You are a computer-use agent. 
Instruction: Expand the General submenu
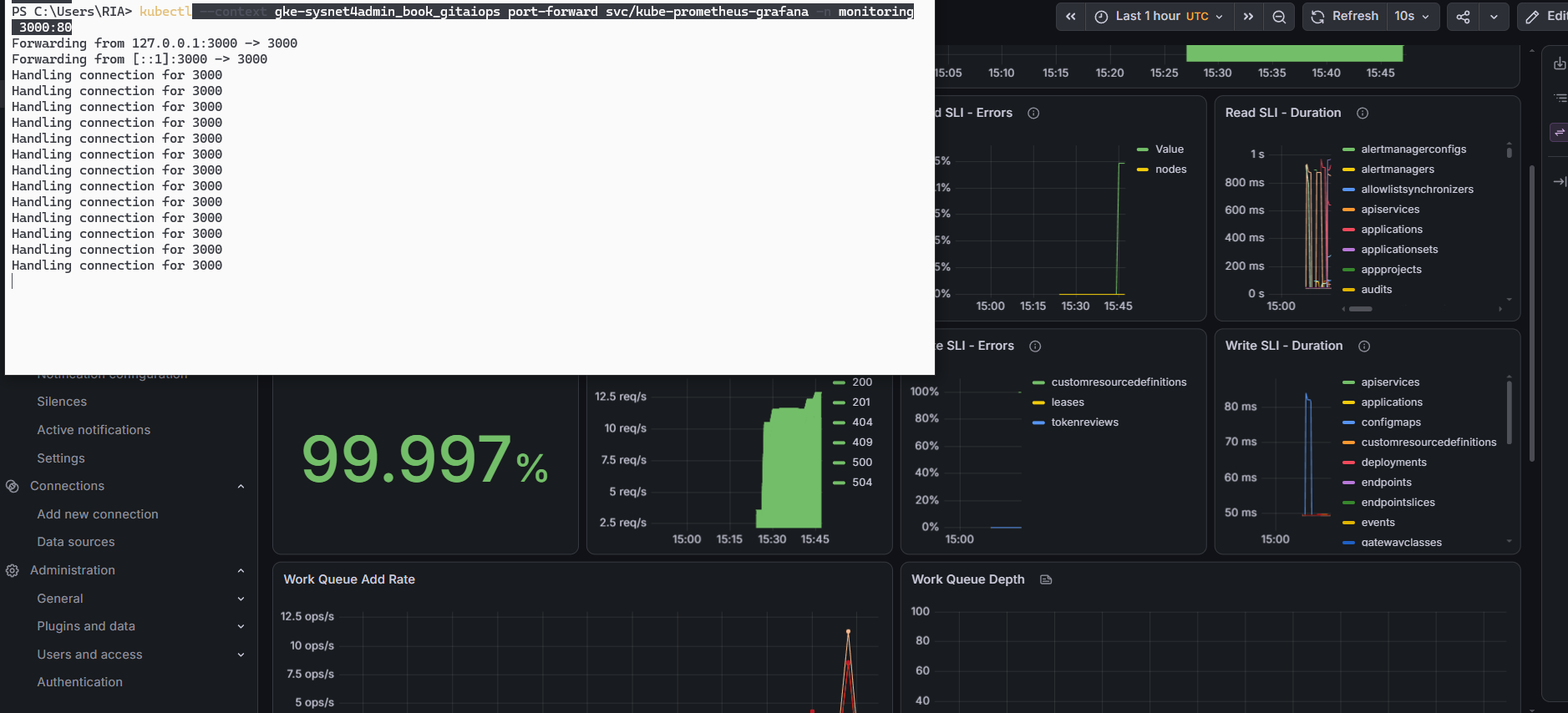tap(241, 599)
